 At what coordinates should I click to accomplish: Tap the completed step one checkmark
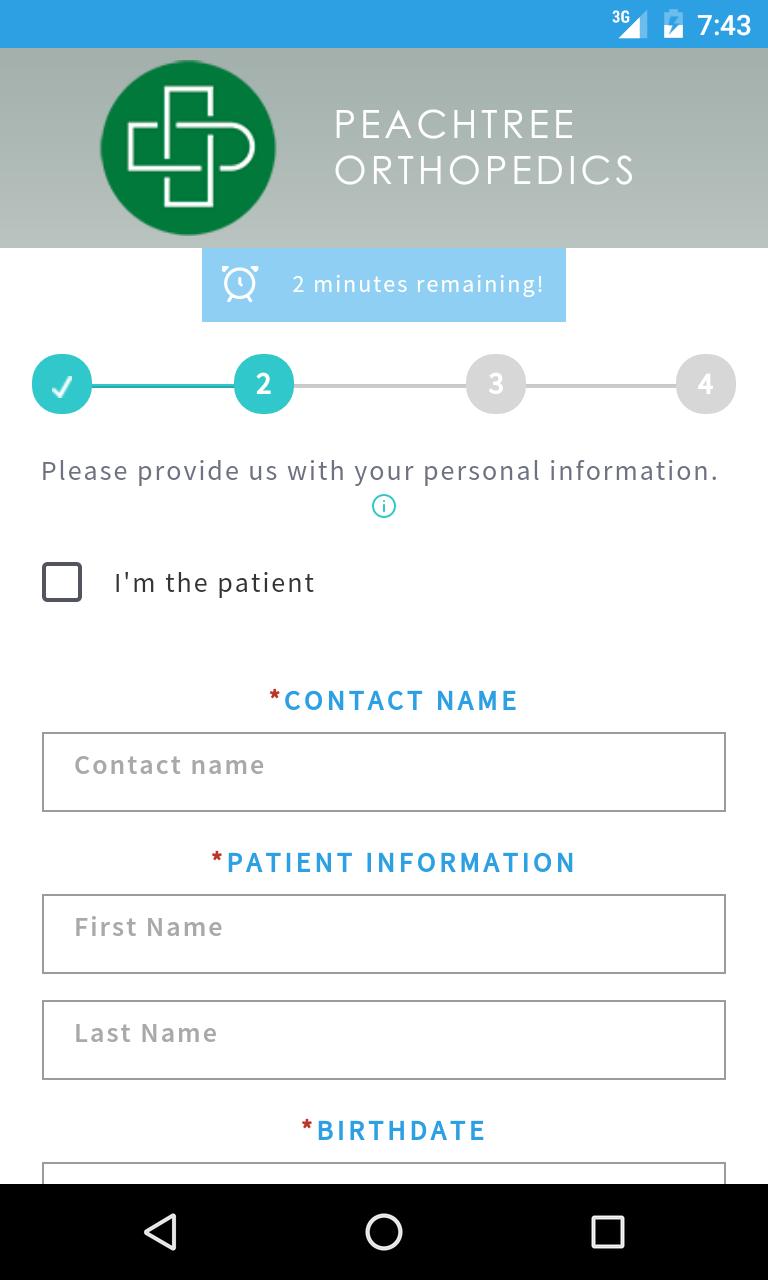point(62,384)
